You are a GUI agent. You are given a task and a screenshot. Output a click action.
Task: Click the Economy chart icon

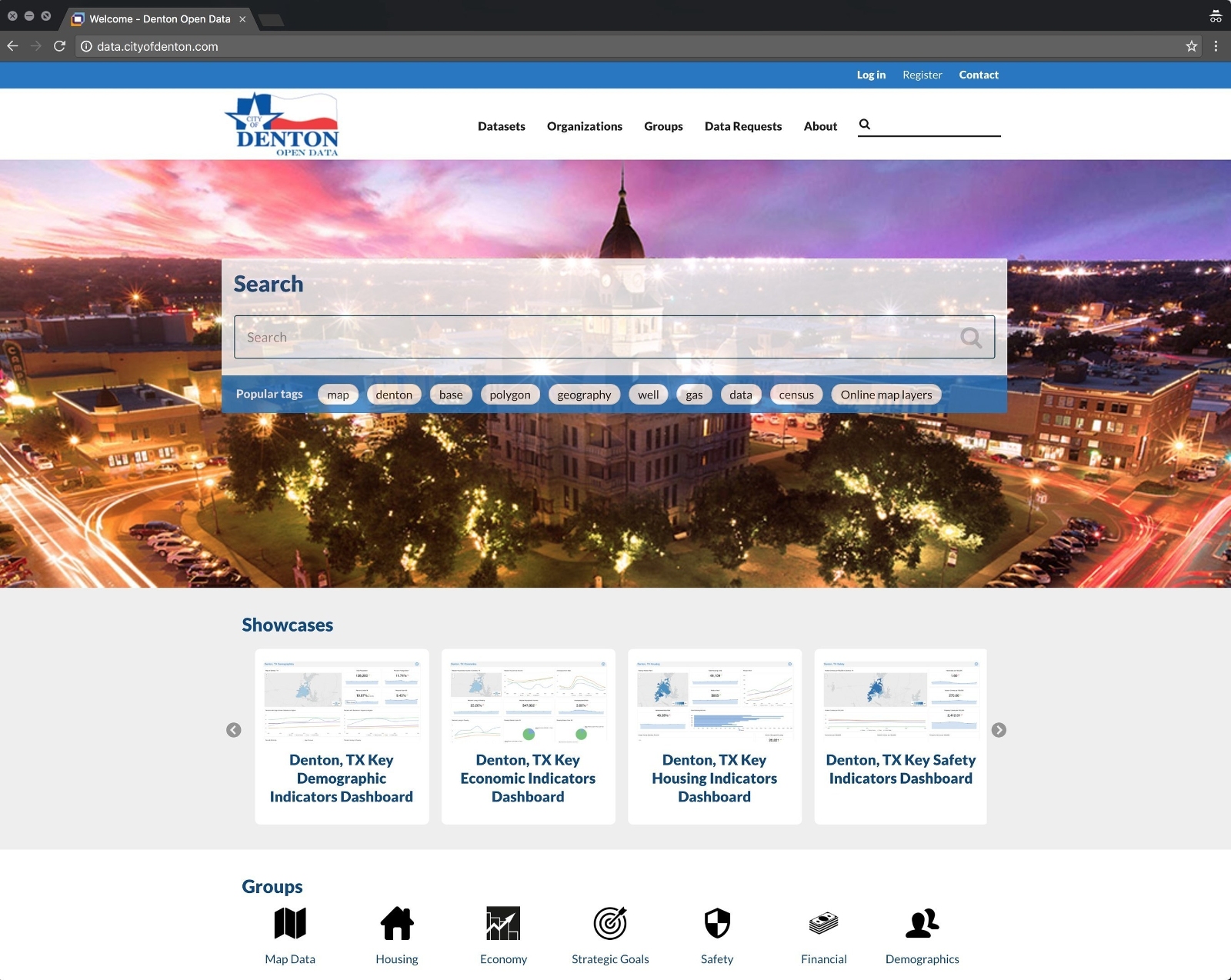click(x=503, y=923)
